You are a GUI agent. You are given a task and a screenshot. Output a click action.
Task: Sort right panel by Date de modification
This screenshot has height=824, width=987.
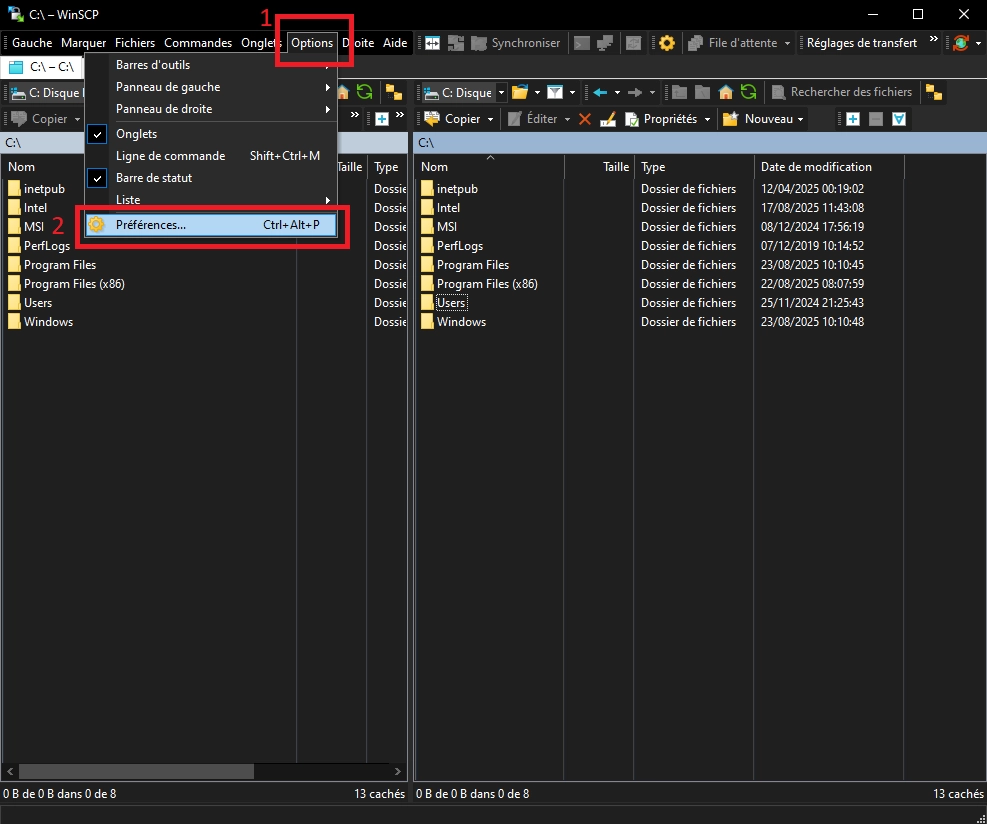coord(828,167)
